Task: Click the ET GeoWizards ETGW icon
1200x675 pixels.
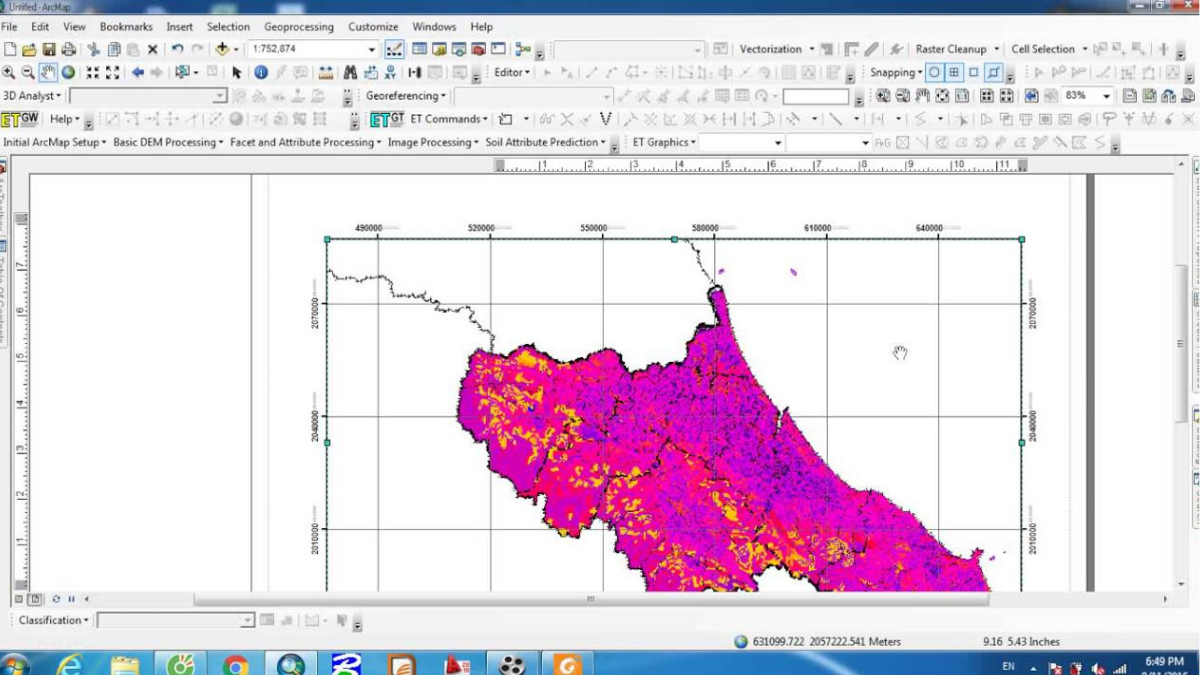Action: pyautogui.click(x=19, y=119)
